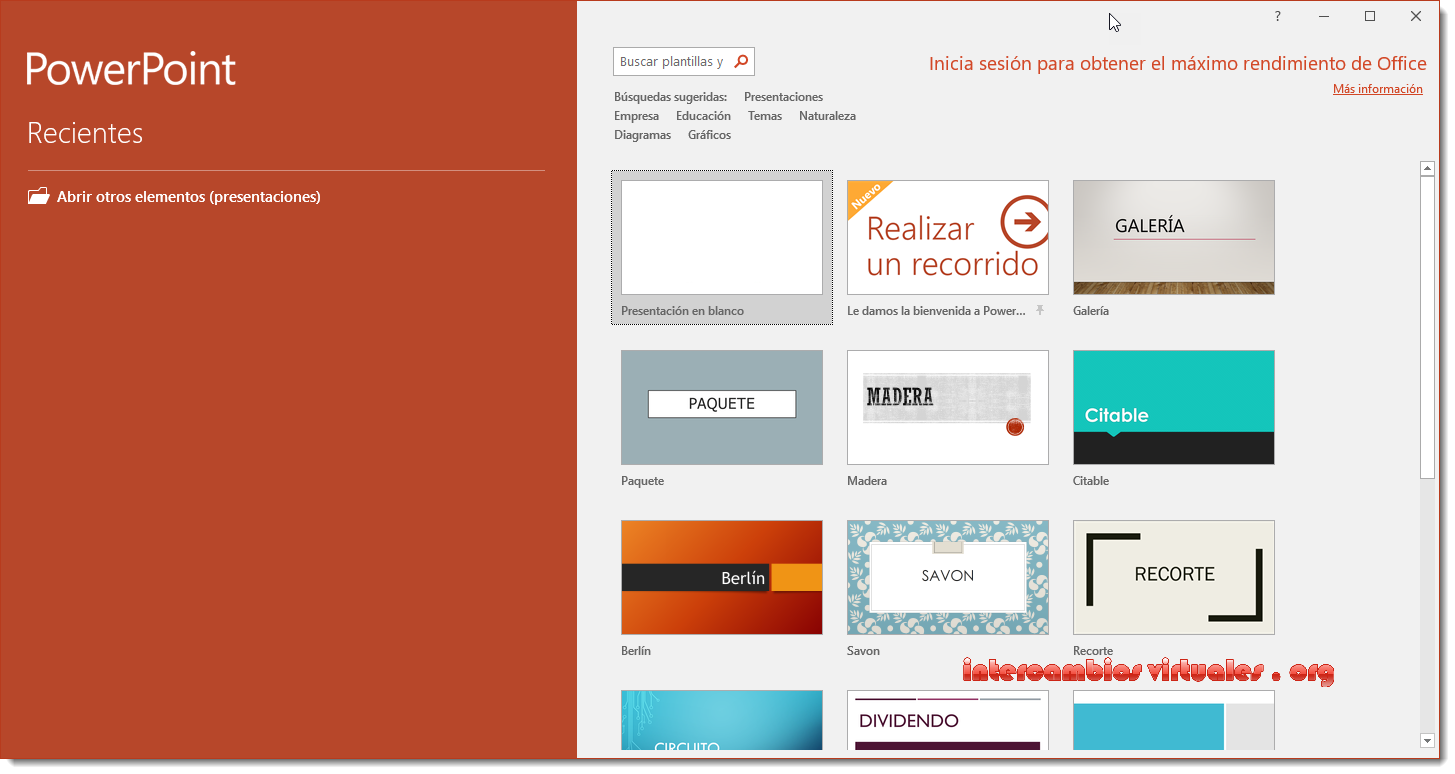Maximize the PowerPoint window
The image size is (1455, 774).
[1370, 16]
